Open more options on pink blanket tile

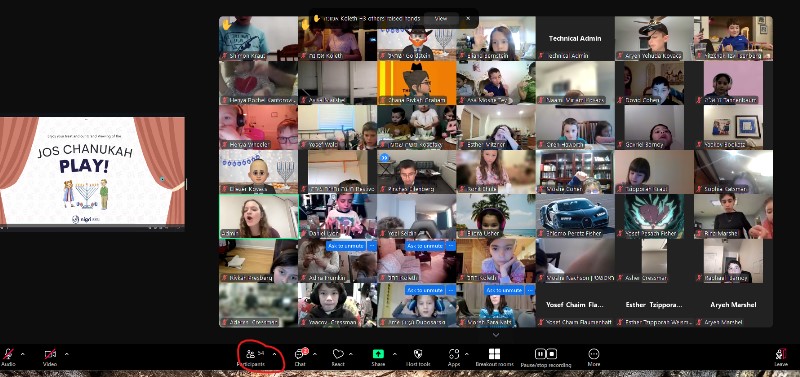click(451, 246)
